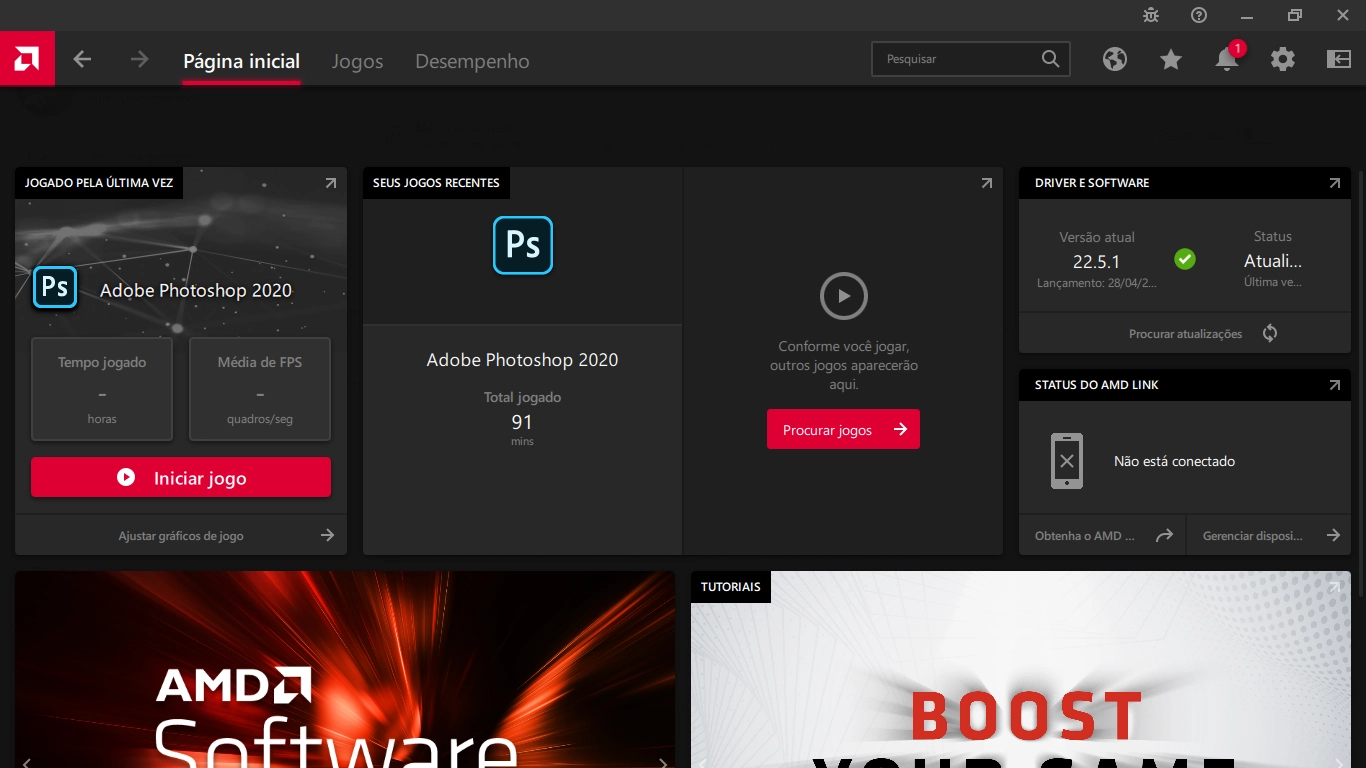Image resolution: width=1366 pixels, height=768 pixels.
Task: Click the Atuali... status text
Action: click(x=1273, y=261)
